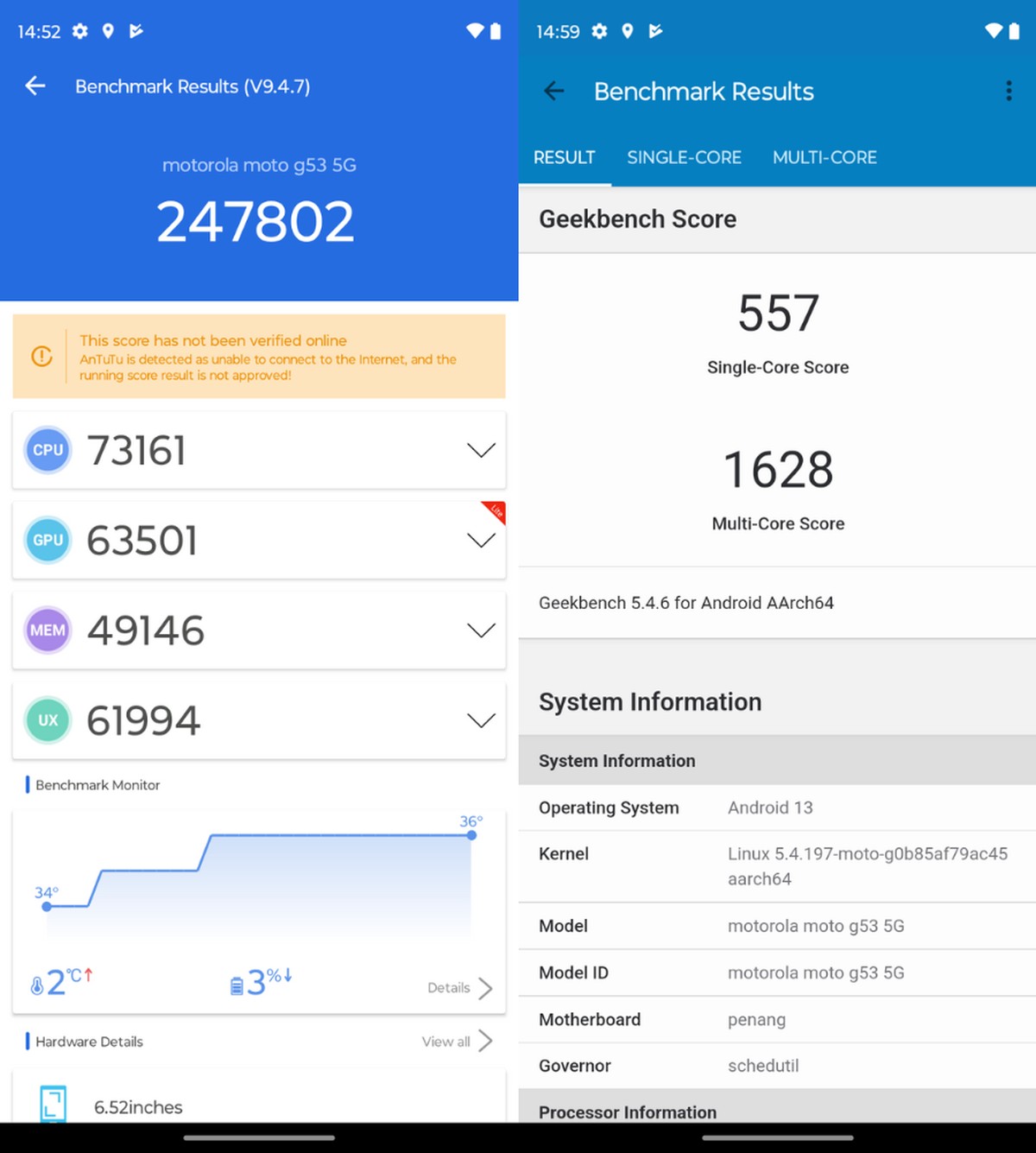Tap the 36° point on temperature graph

point(471,835)
